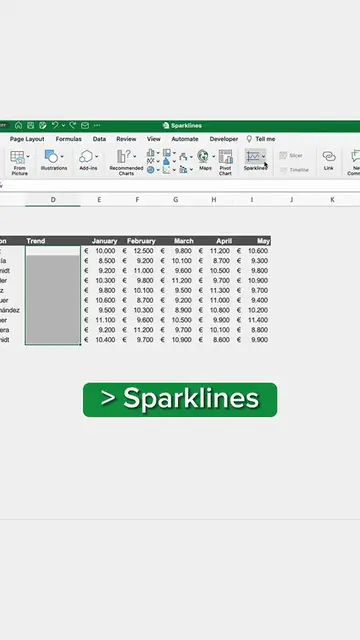
Task: Open the Data tab
Action: pos(99,139)
